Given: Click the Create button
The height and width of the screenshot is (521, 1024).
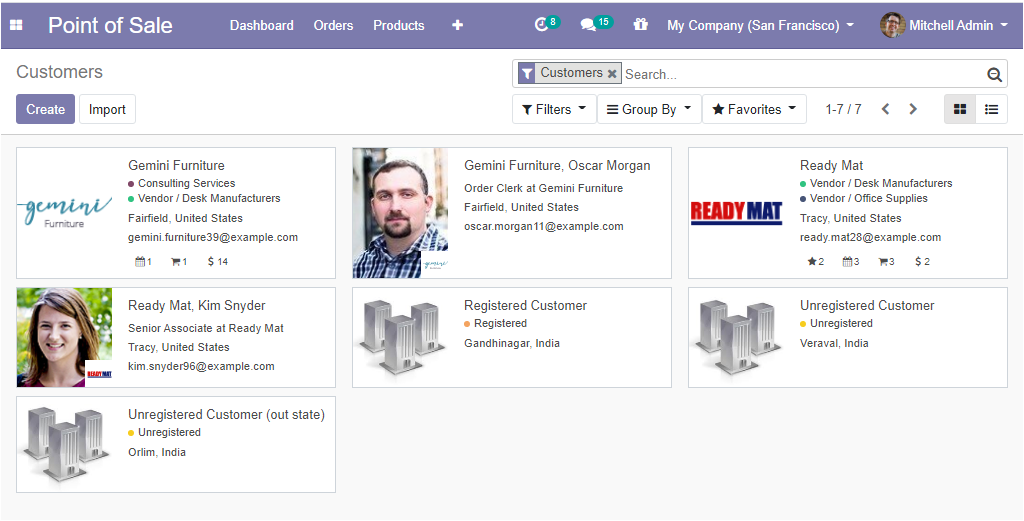Looking at the screenshot, I should [45, 109].
